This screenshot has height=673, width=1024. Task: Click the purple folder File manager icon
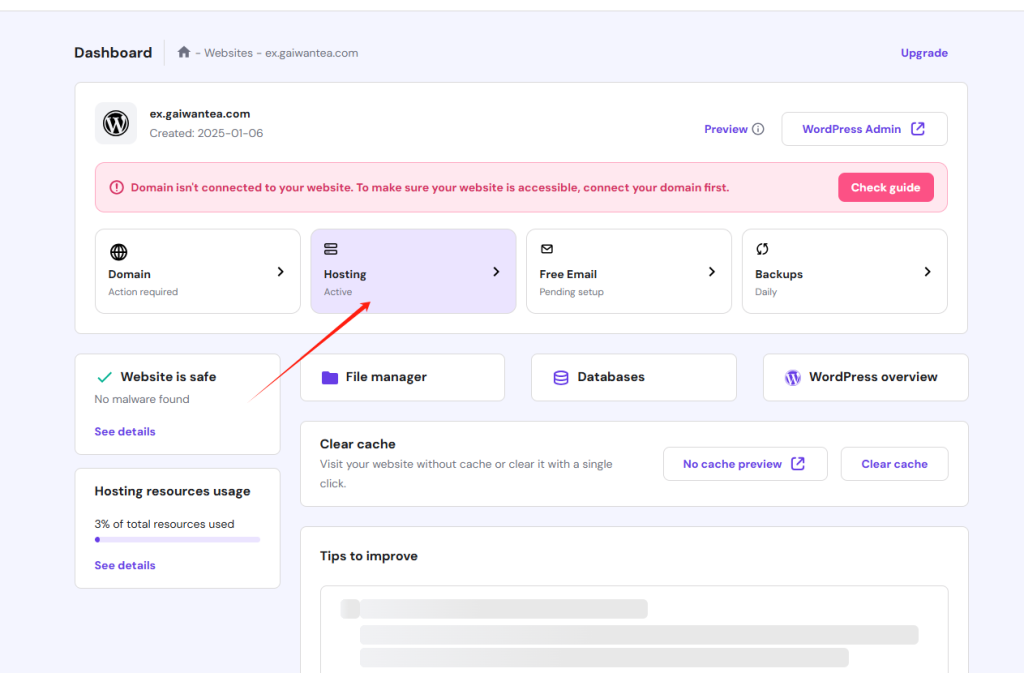coord(330,378)
